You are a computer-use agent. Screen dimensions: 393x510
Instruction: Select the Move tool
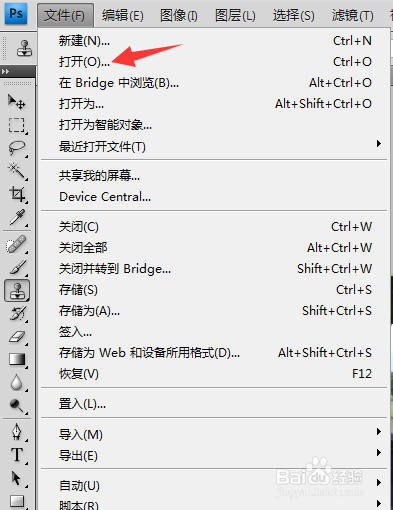(16, 101)
